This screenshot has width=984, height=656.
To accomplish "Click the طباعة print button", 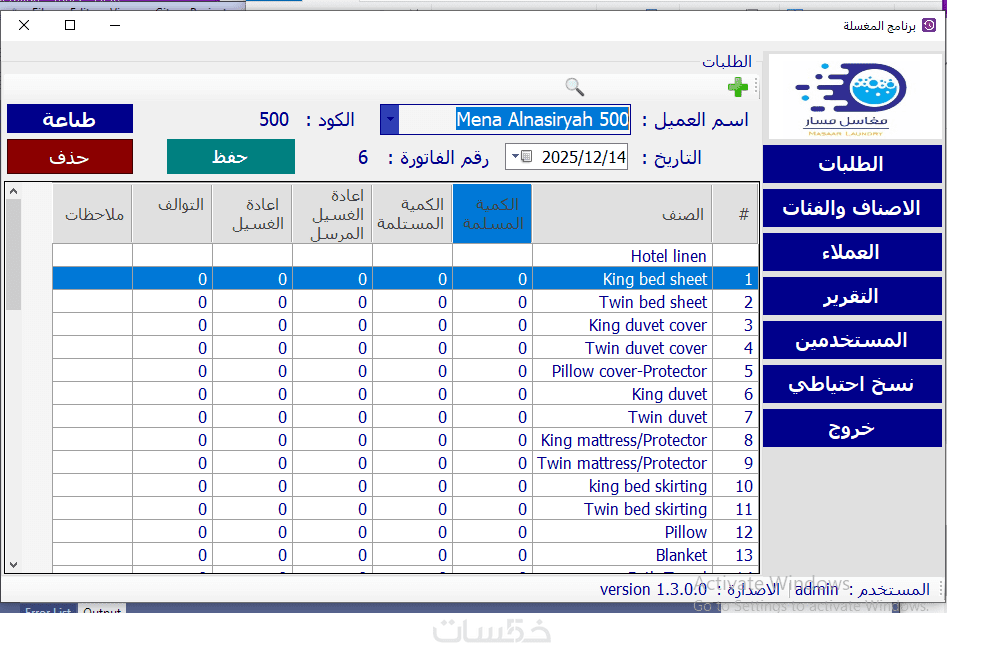I will coord(70,119).
